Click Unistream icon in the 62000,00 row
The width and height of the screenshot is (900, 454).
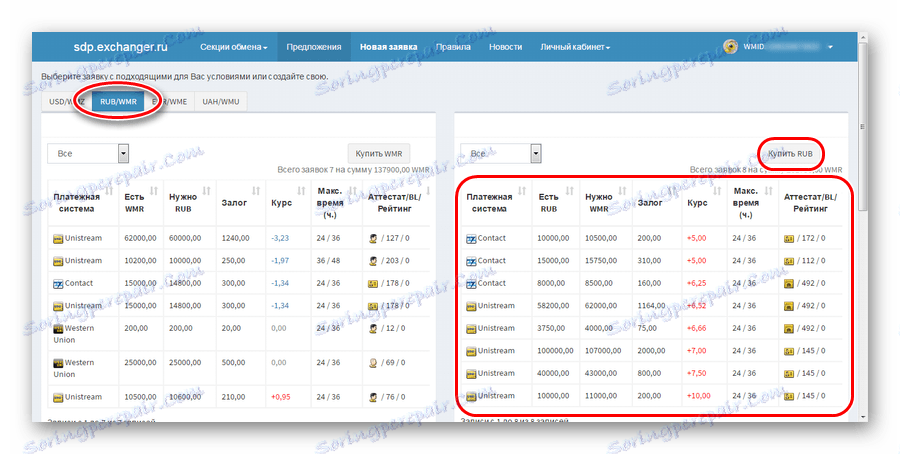point(58,239)
